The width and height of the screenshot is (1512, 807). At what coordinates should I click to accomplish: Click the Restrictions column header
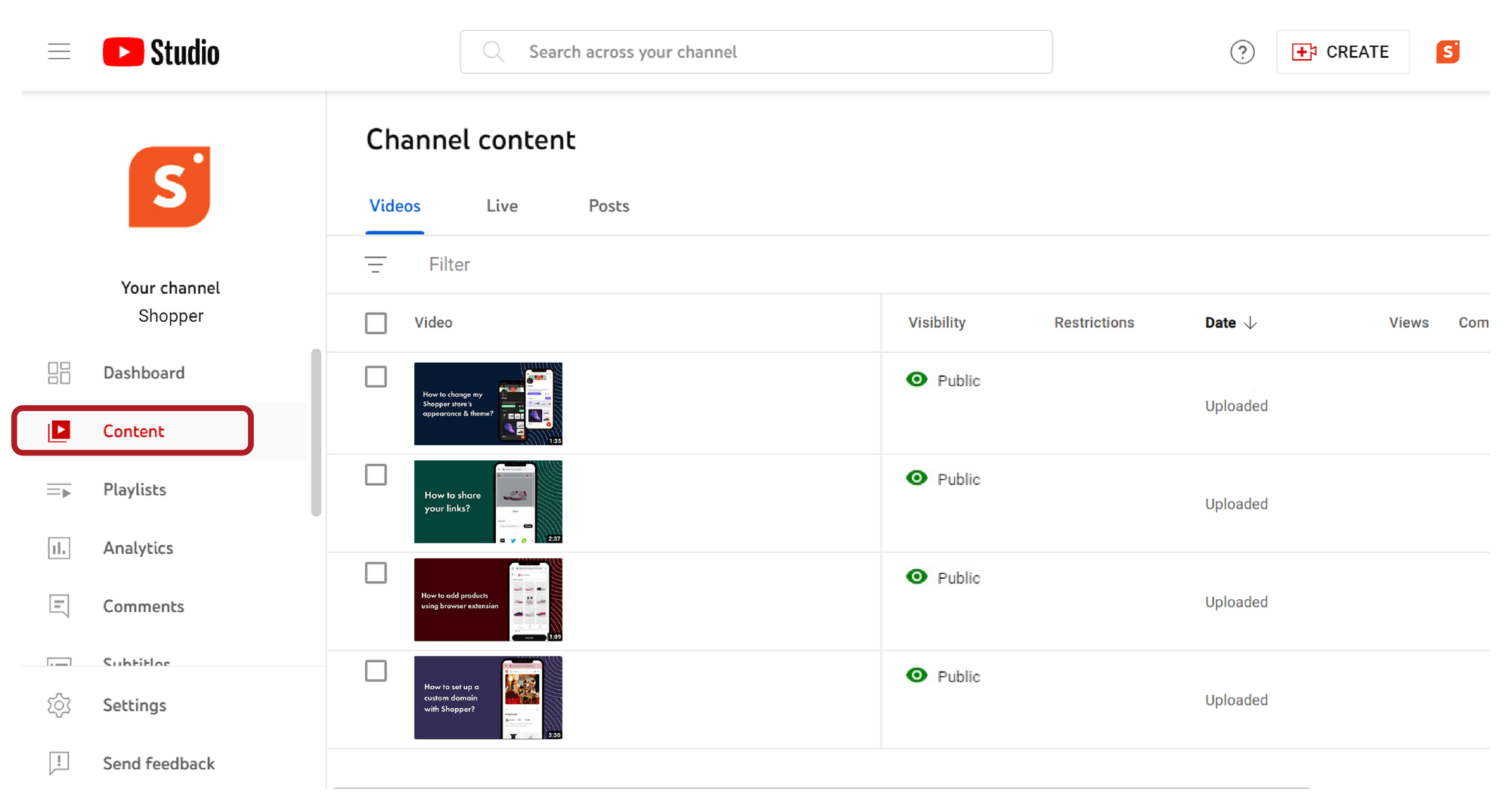pos(1094,323)
